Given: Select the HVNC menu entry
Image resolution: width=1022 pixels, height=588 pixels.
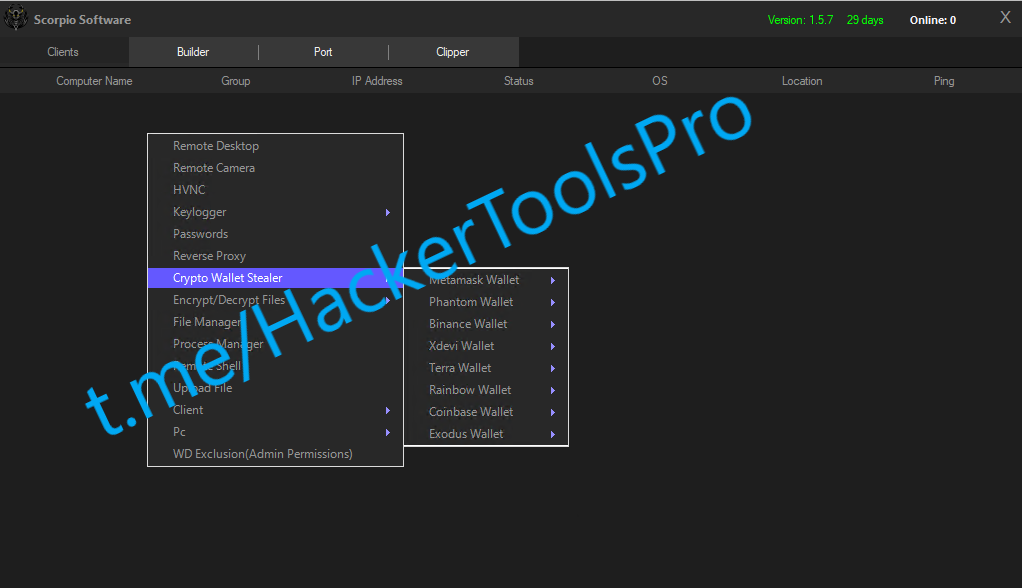Looking at the screenshot, I should (275, 190).
